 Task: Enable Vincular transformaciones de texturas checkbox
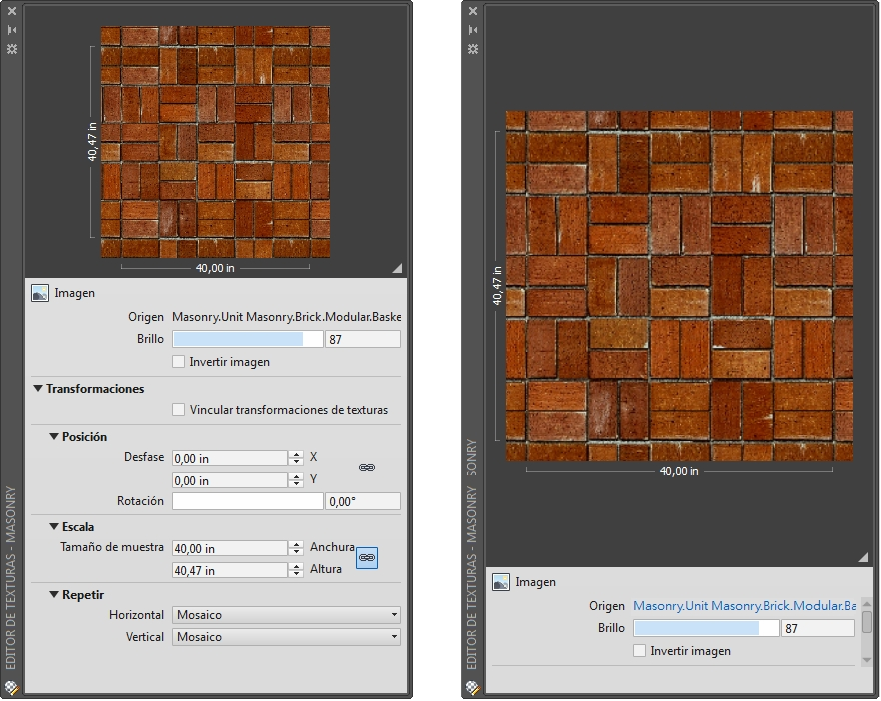click(x=179, y=410)
